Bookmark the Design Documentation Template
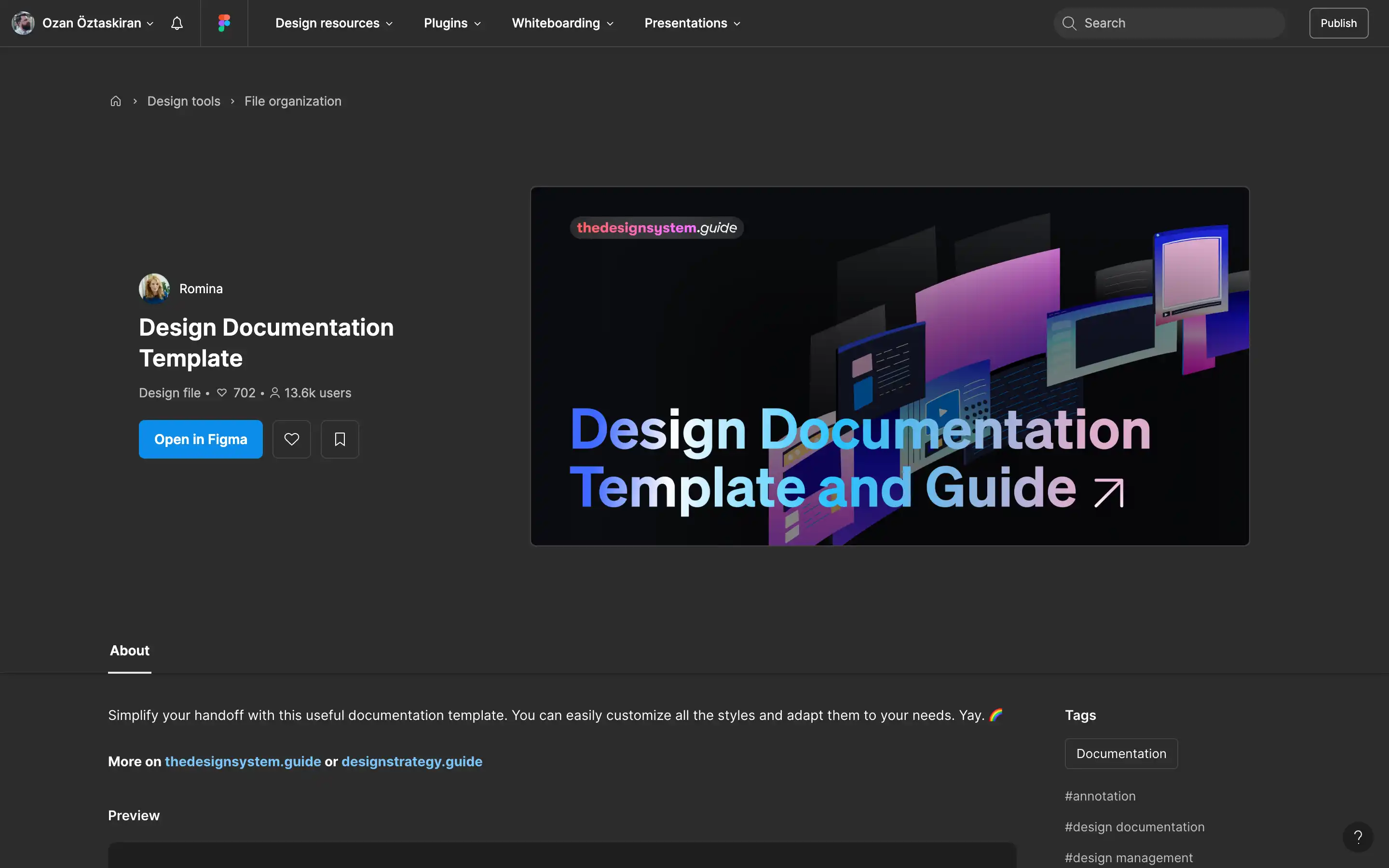 340,439
